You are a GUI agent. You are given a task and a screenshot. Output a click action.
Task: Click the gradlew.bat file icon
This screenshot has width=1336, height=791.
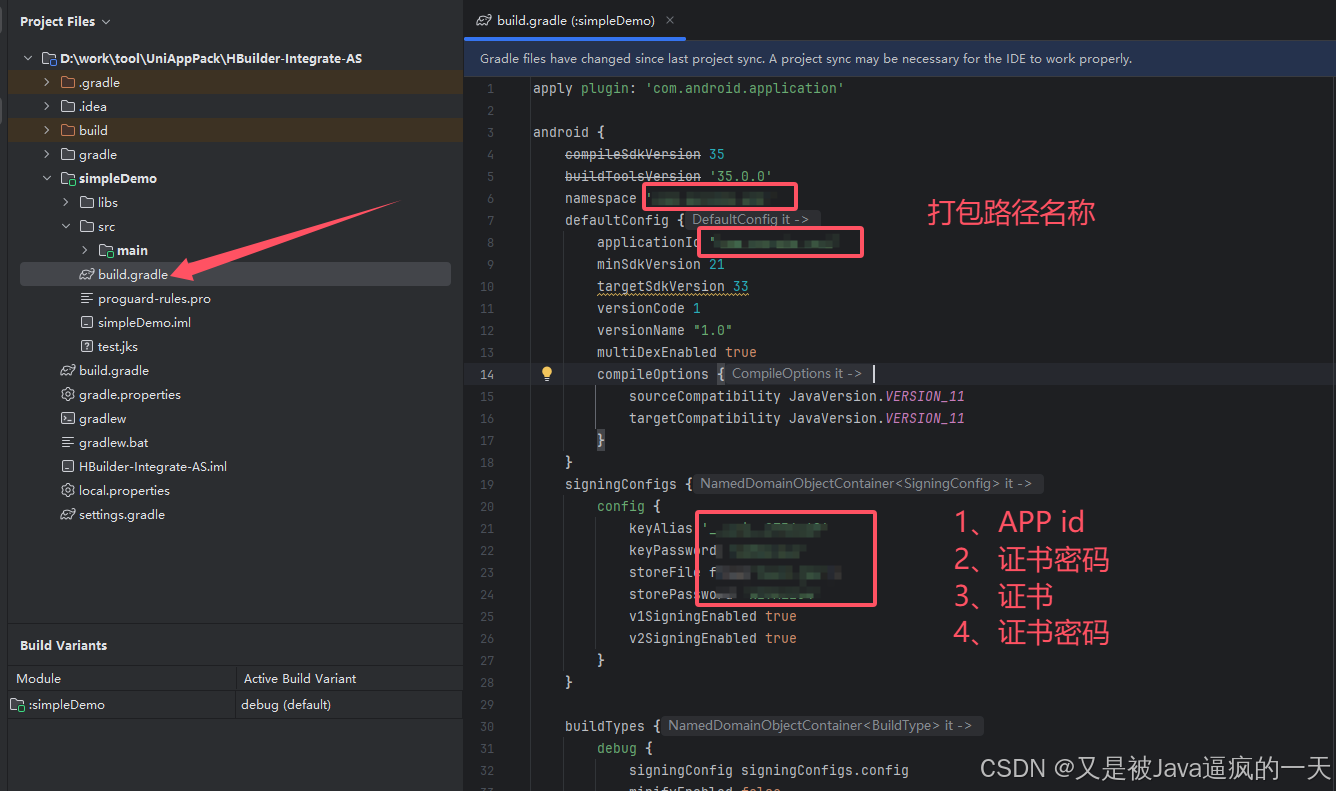(x=68, y=442)
